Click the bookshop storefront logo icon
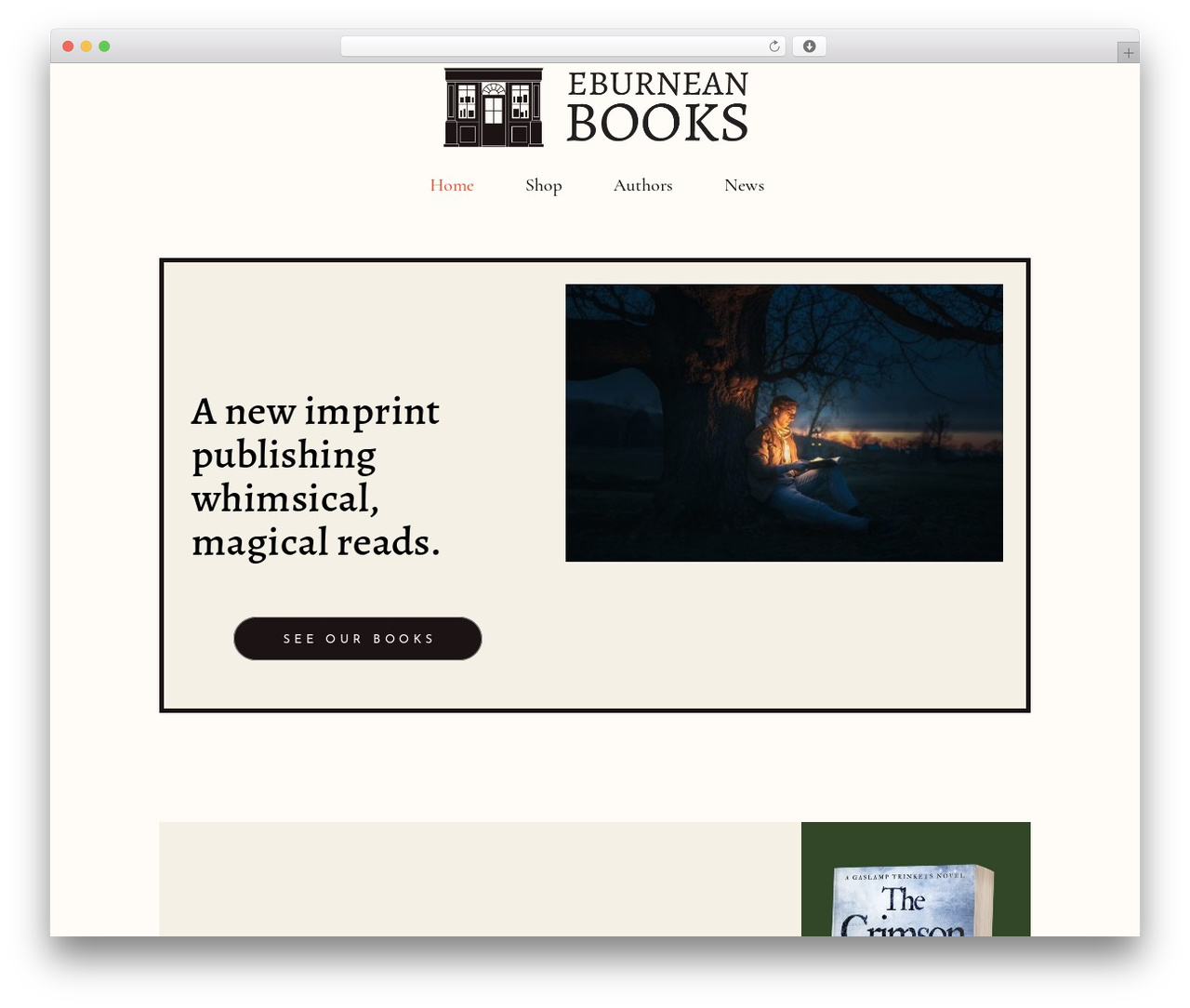Screen dimensions: 1190x1008 point(493,107)
